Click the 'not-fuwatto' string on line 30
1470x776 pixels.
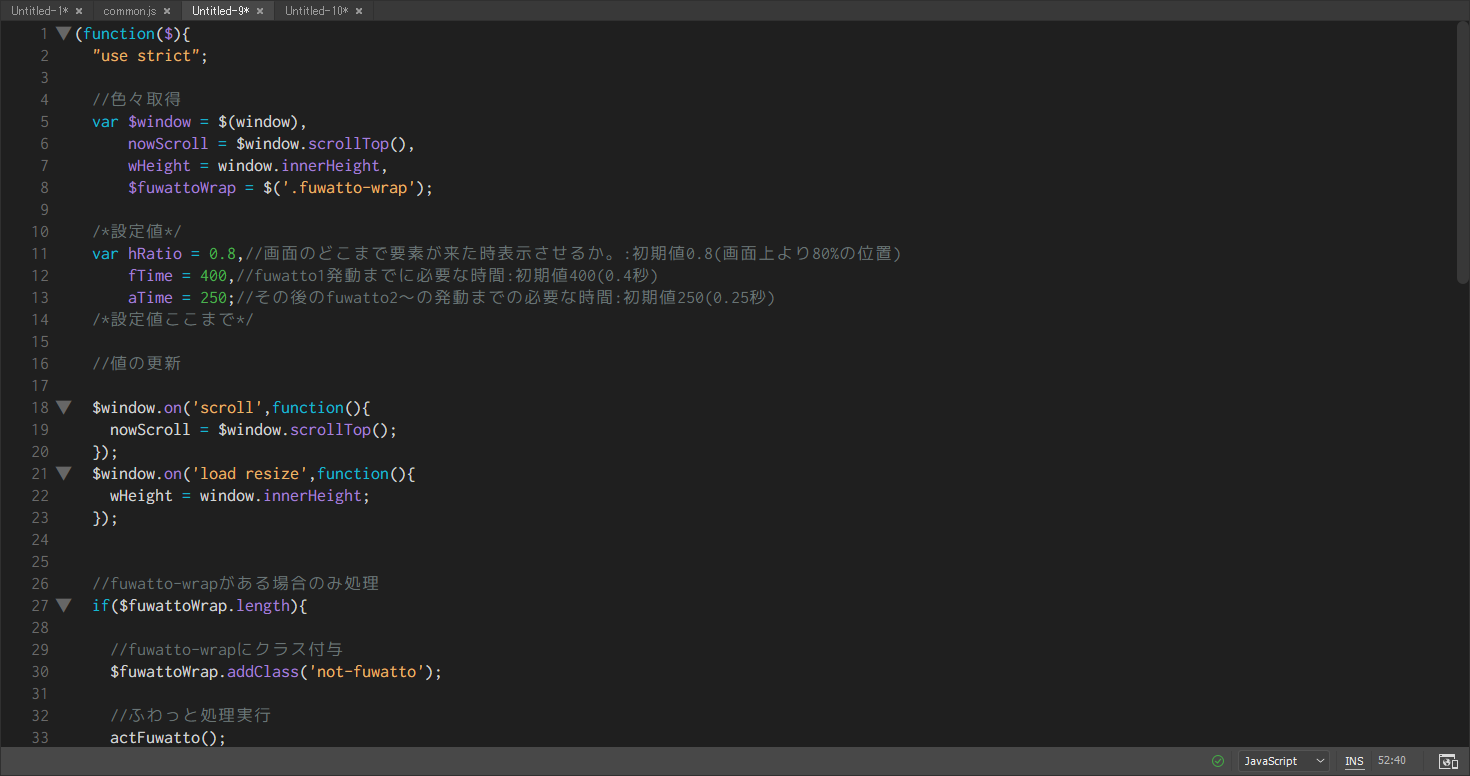(x=366, y=671)
